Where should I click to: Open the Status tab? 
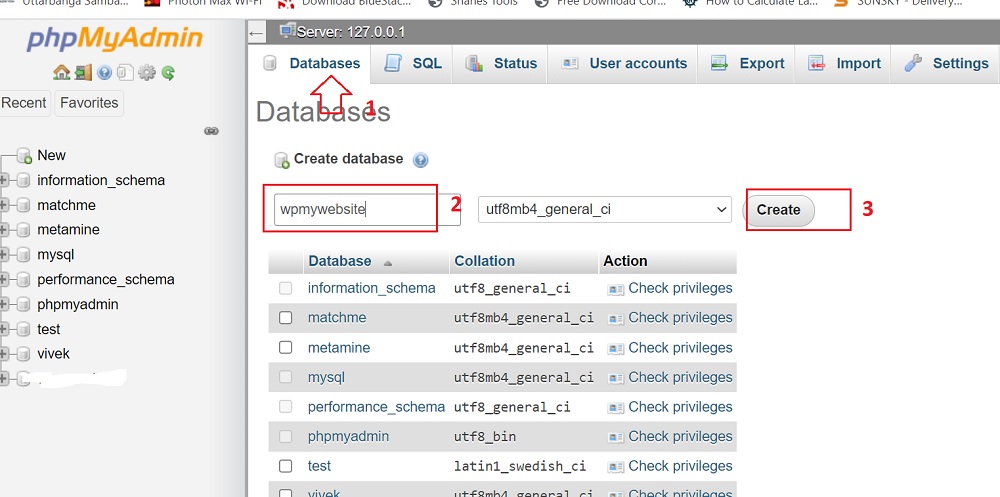[x=501, y=64]
